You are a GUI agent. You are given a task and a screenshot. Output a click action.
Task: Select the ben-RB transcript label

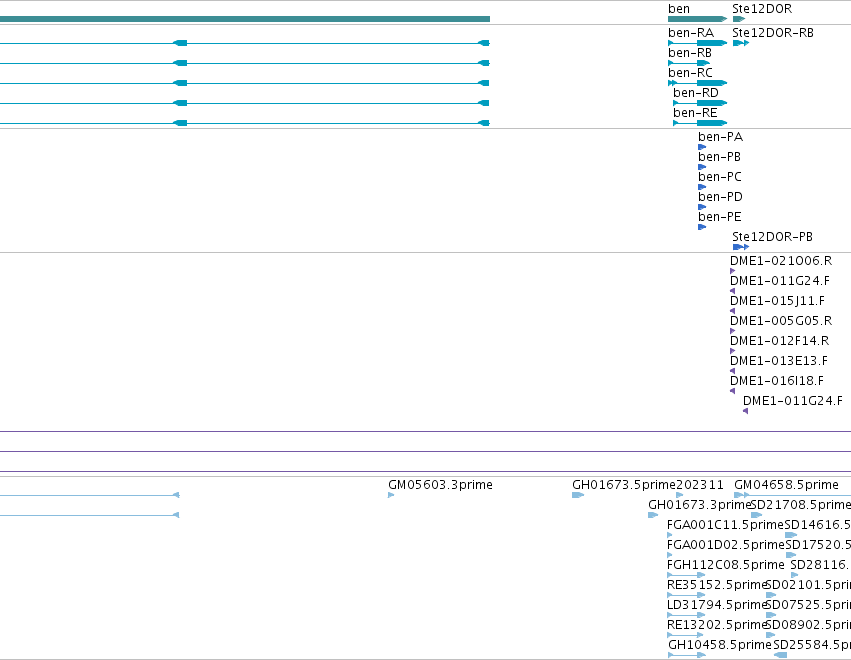point(689,53)
